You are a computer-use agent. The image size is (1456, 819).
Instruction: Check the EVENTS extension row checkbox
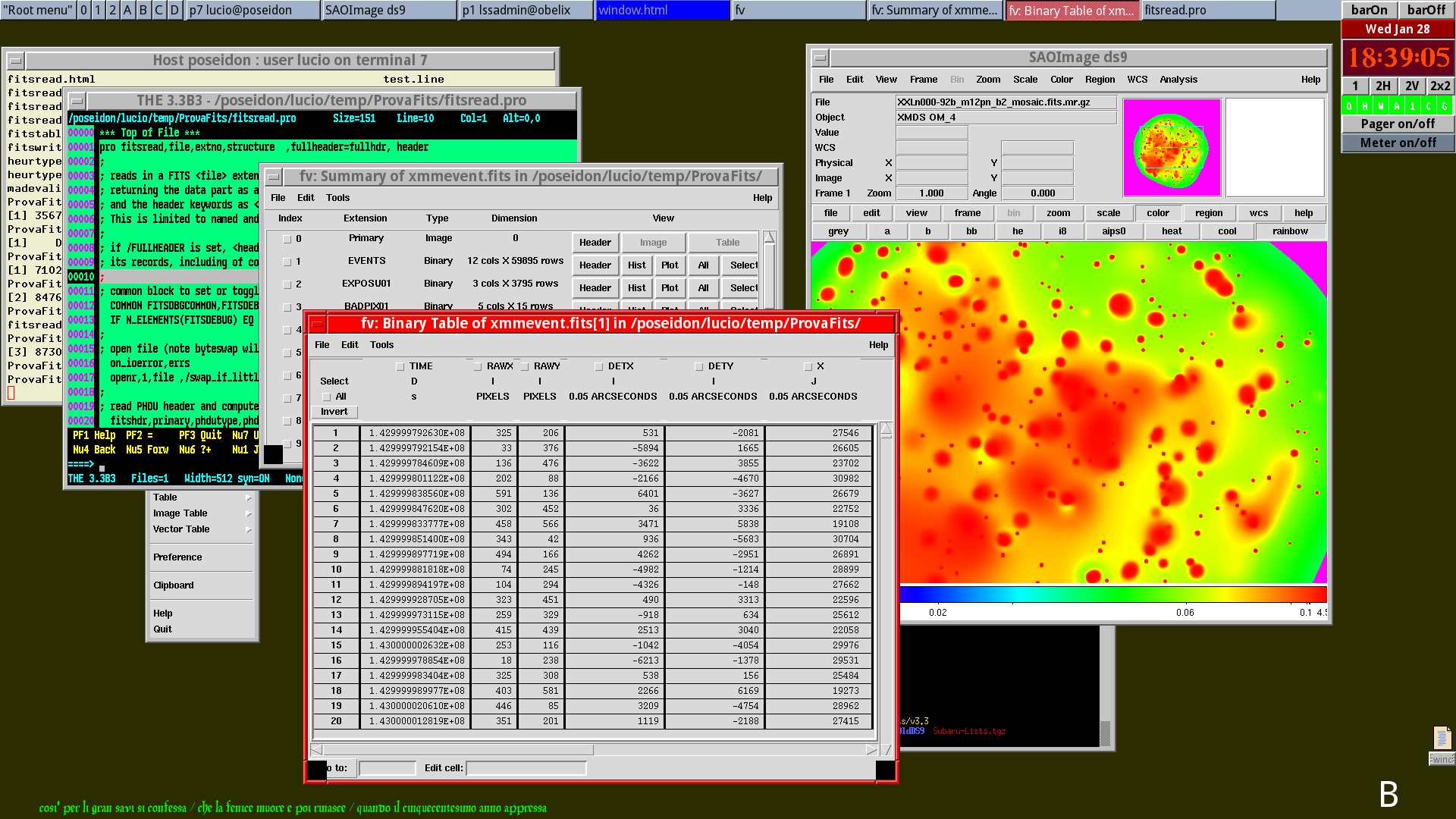click(x=287, y=262)
